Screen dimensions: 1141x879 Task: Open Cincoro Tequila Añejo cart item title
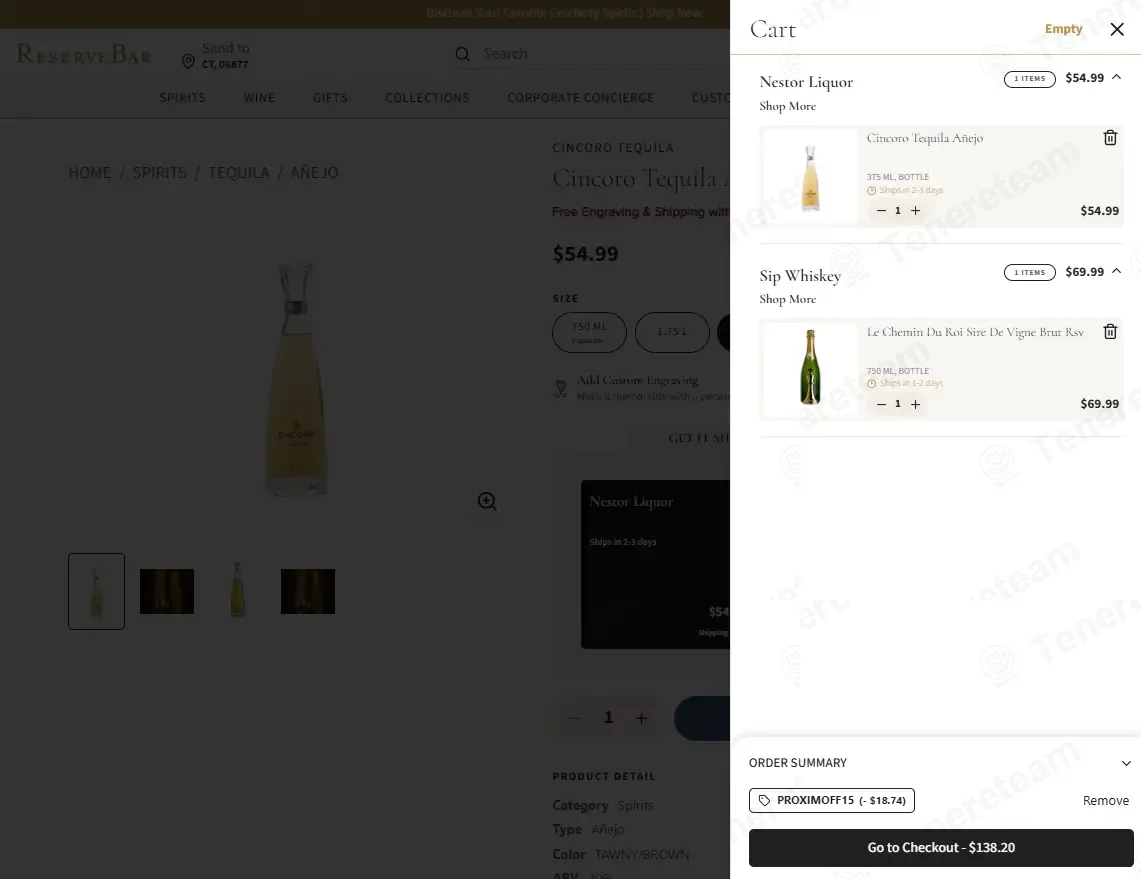point(924,138)
